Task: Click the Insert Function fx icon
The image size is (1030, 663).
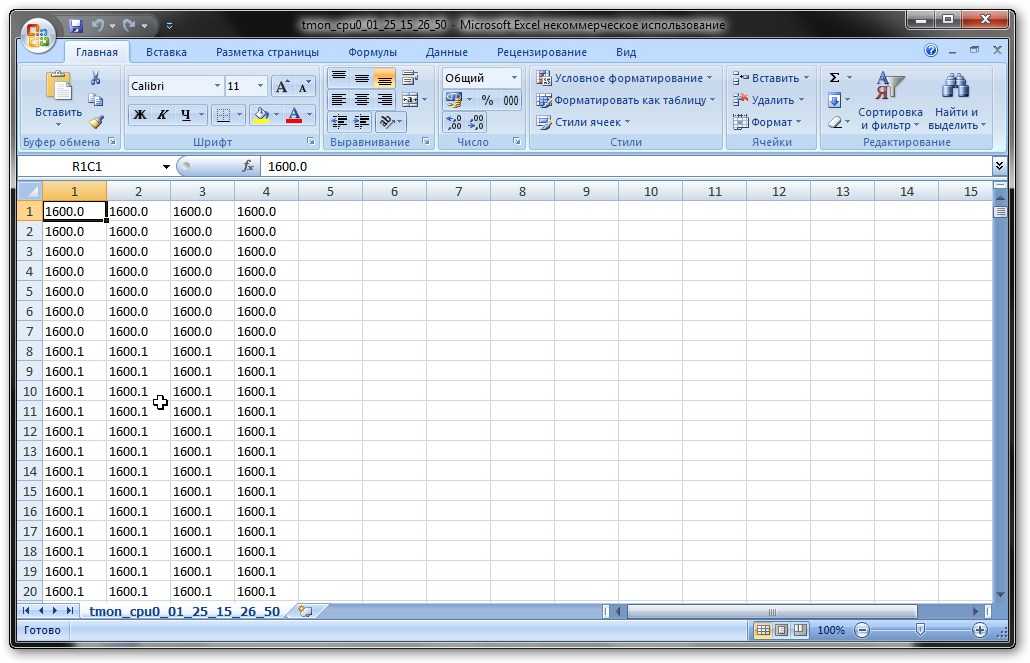Action: (x=248, y=167)
